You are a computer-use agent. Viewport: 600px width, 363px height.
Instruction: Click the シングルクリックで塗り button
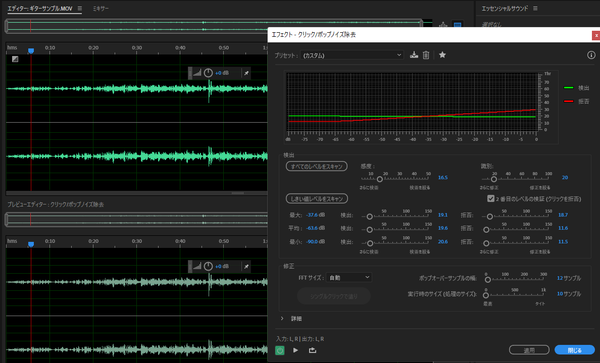click(334, 296)
